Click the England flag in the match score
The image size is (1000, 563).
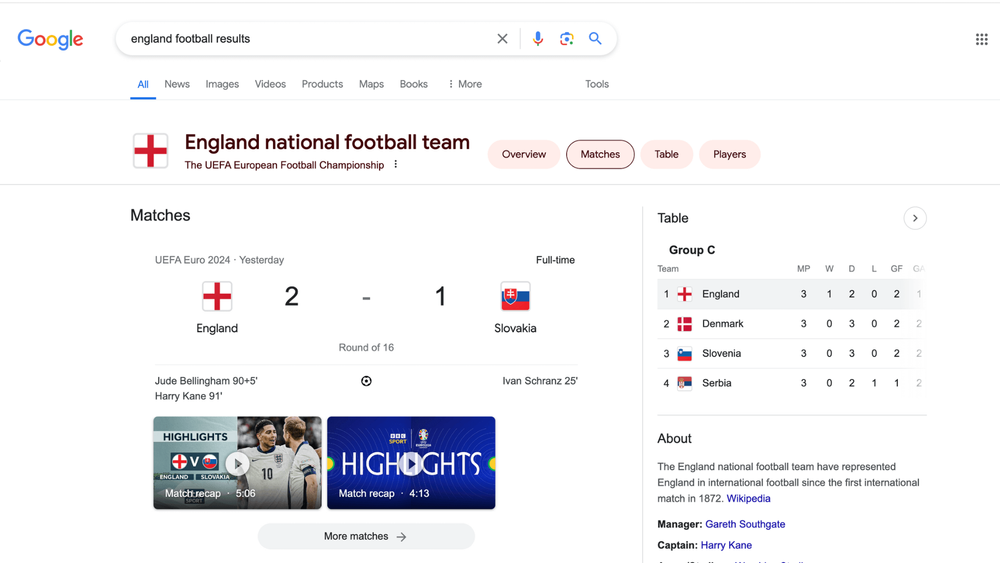click(217, 296)
